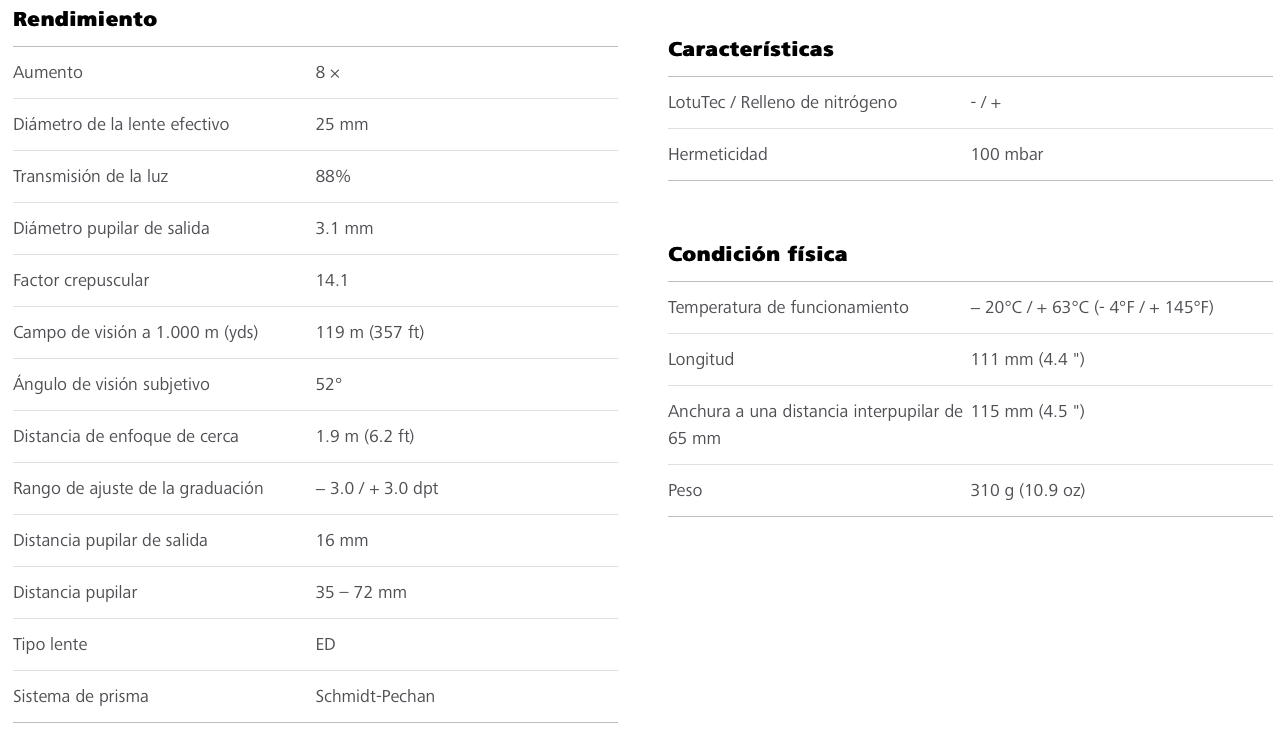Click the 115 mm (4.5 ") width value
Image resolution: width=1285 pixels, height=729 pixels.
click(1027, 411)
